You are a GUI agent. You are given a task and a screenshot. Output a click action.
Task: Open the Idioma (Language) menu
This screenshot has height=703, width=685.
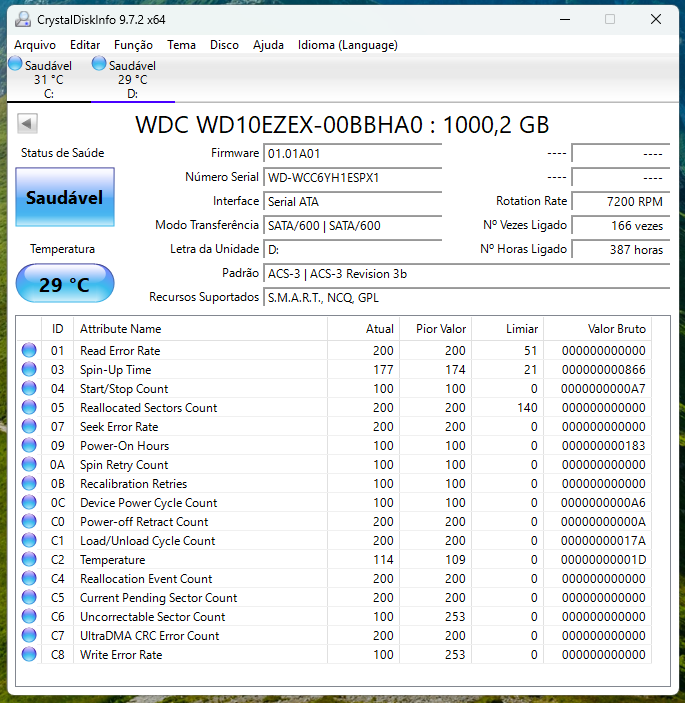click(347, 45)
